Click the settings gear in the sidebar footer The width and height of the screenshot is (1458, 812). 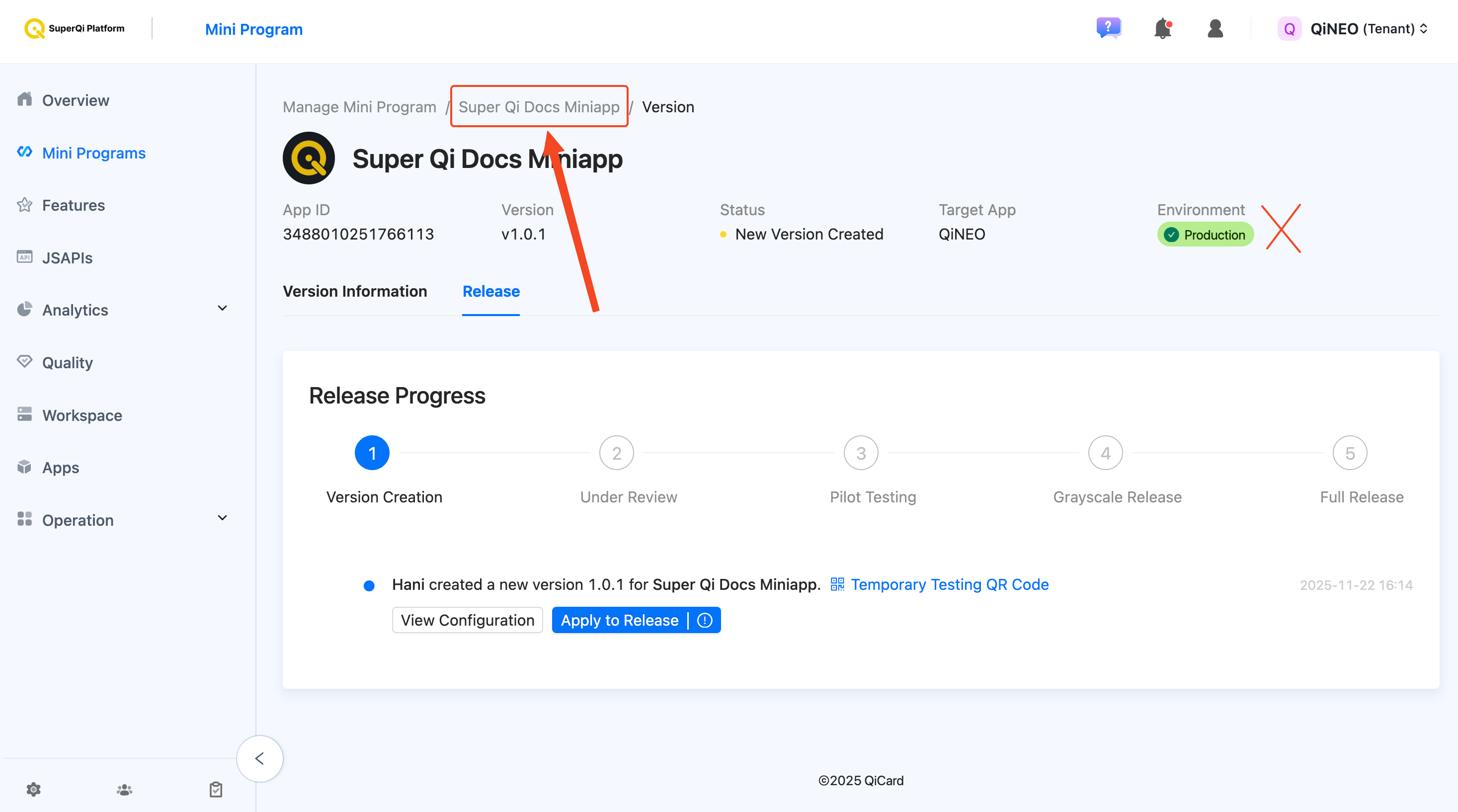[33, 789]
